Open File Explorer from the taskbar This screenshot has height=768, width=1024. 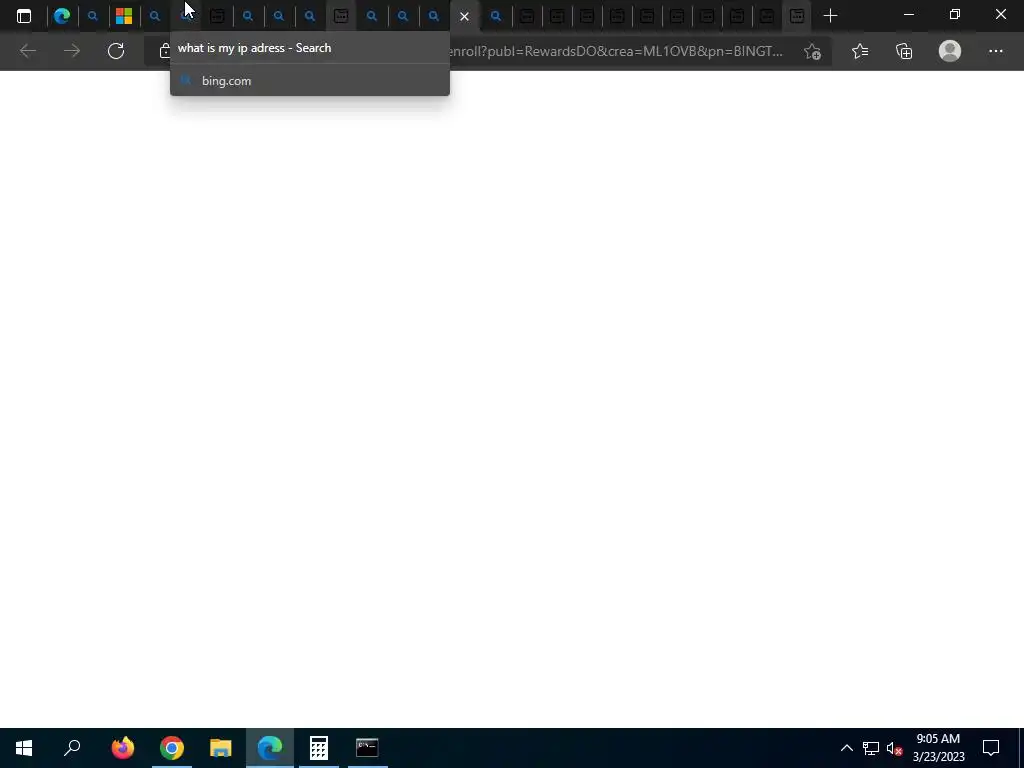click(x=221, y=748)
